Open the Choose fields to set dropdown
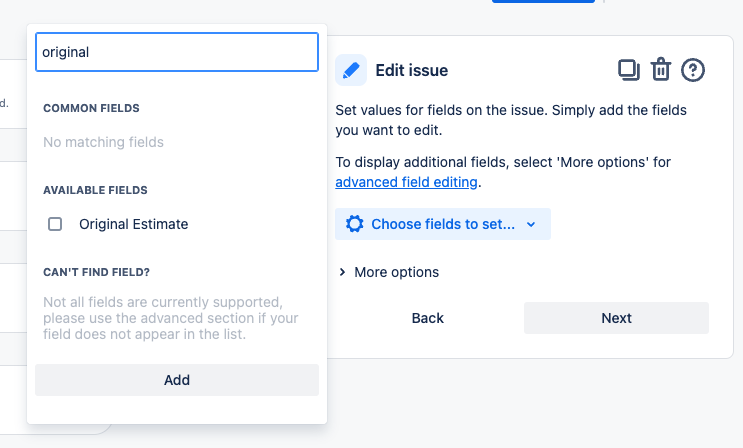This screenshot has width=743, height=448. pyautogui.click(x=443, y=224)
